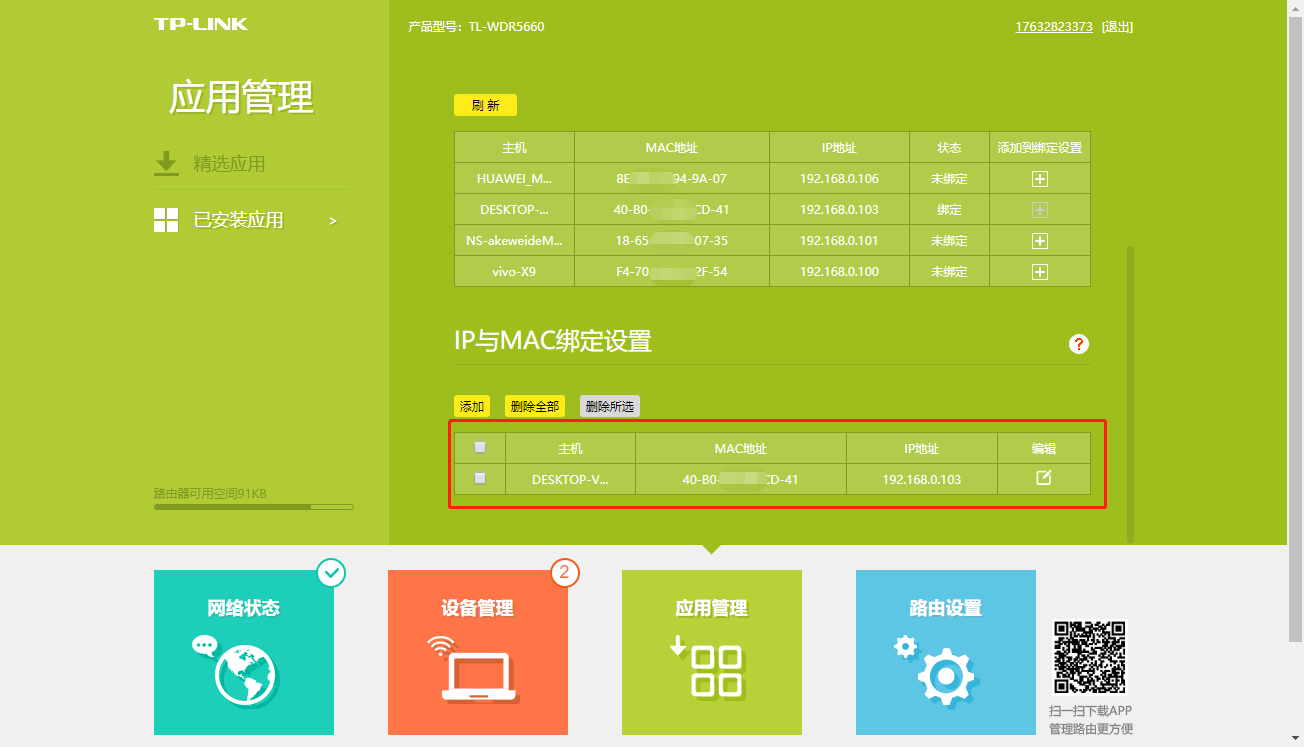This screenshot has height=747, width=1304.
Task: Open the 路由设置 tile
Action: point(946,652)
